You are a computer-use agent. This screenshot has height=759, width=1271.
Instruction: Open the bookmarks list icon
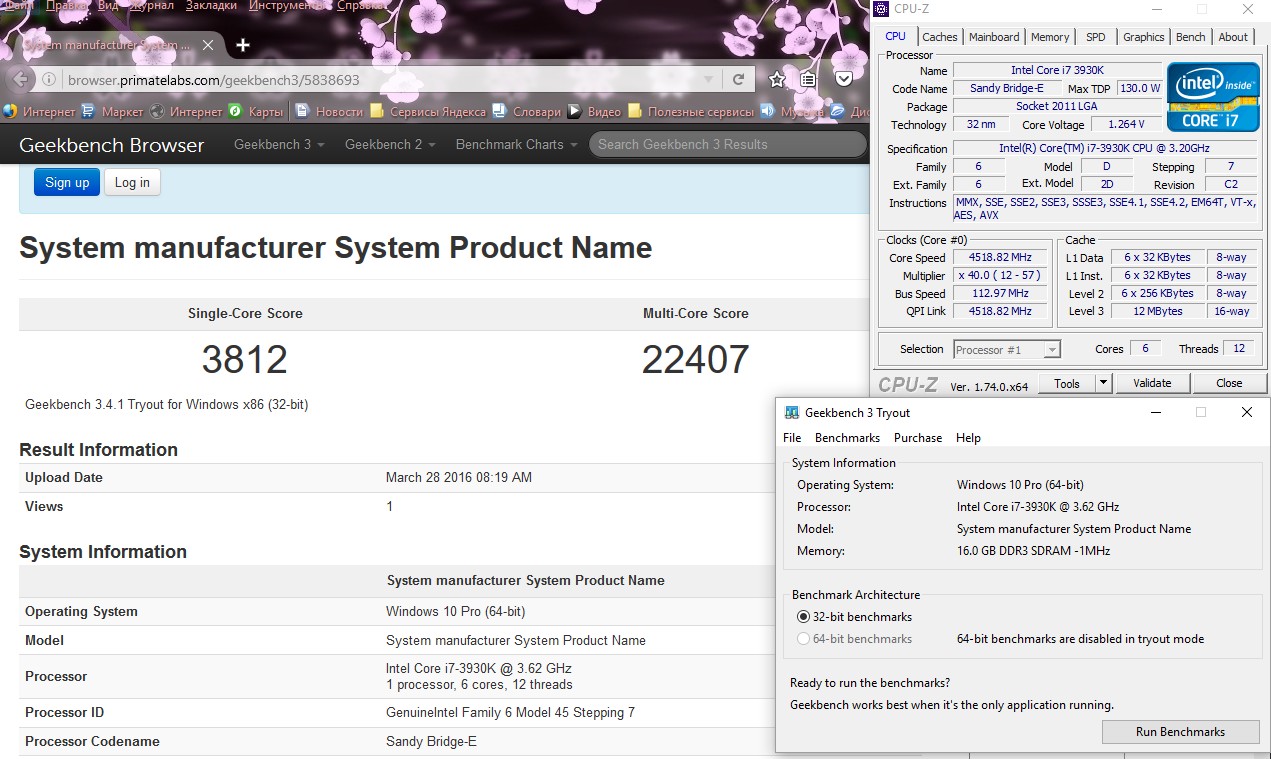809,80
